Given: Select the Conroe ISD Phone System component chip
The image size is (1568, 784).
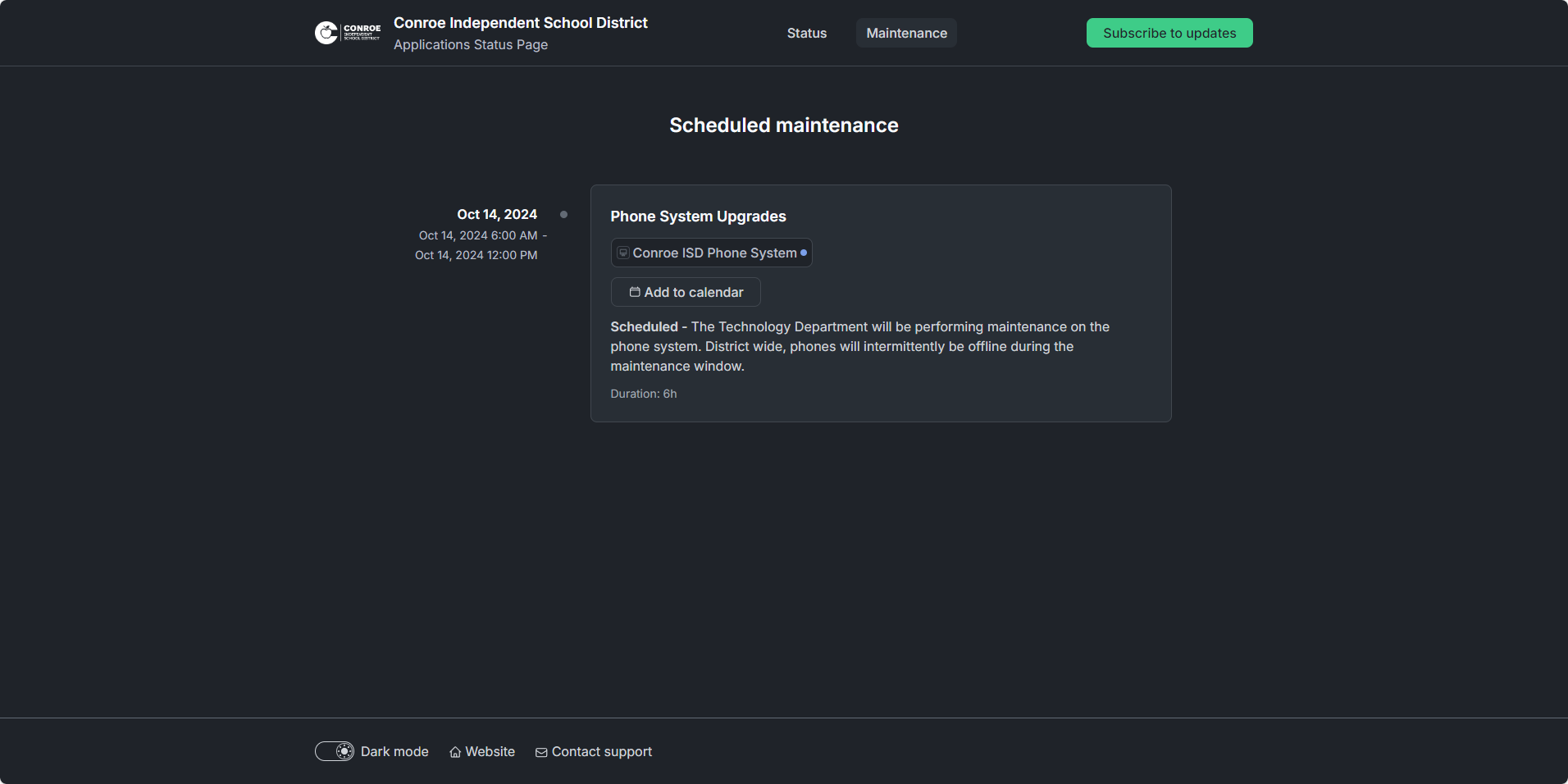Looking at the screenshot, I should [713, 253].
